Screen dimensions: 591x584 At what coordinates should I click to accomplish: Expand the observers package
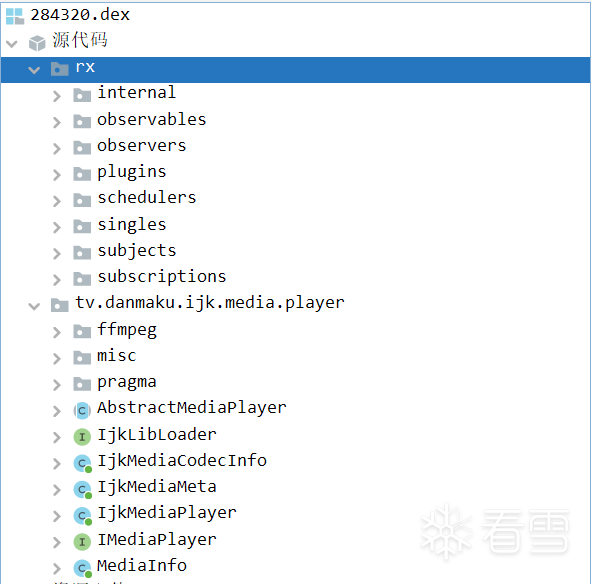click(57, 149)
